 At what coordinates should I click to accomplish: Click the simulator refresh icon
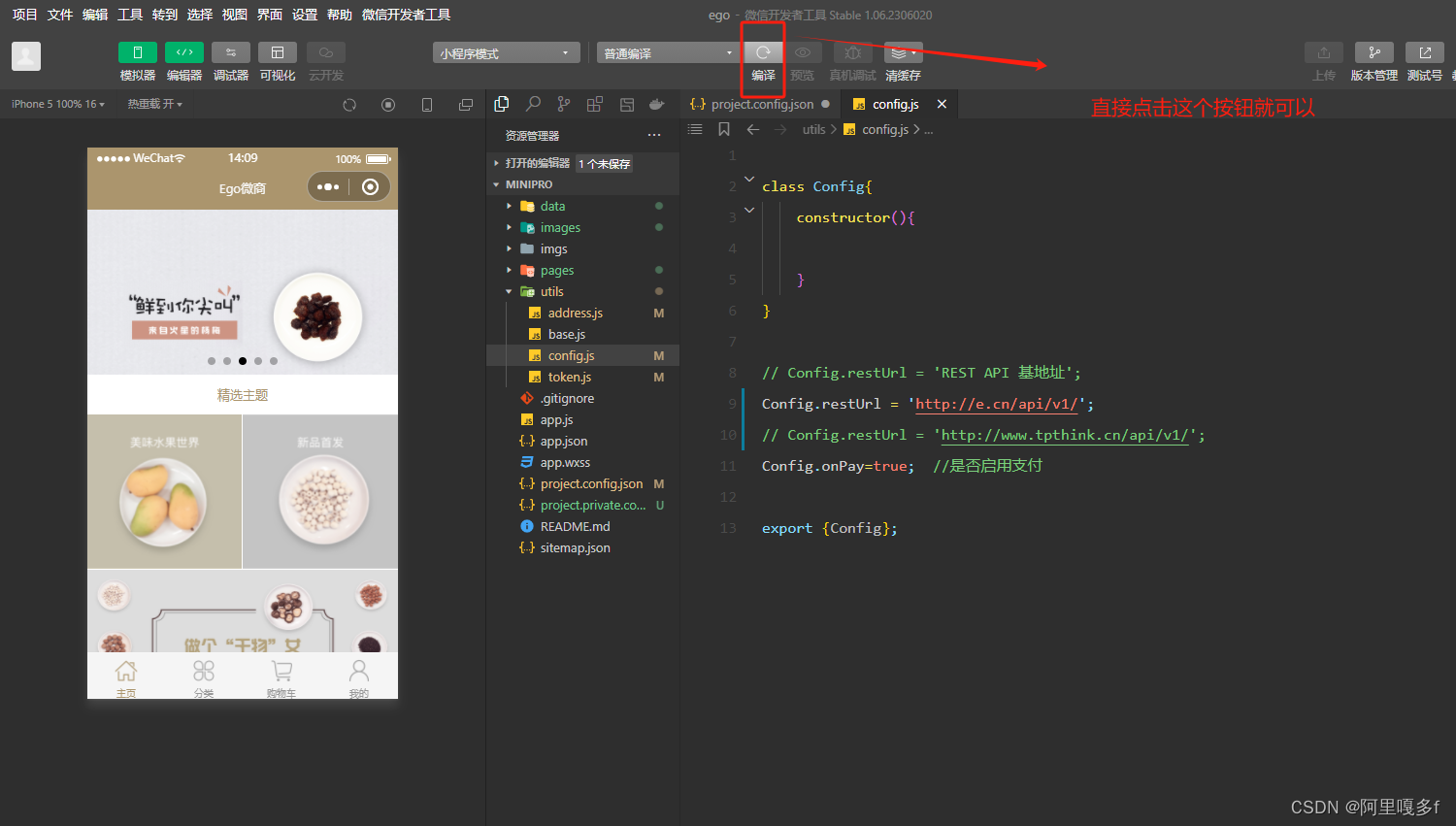349,105
